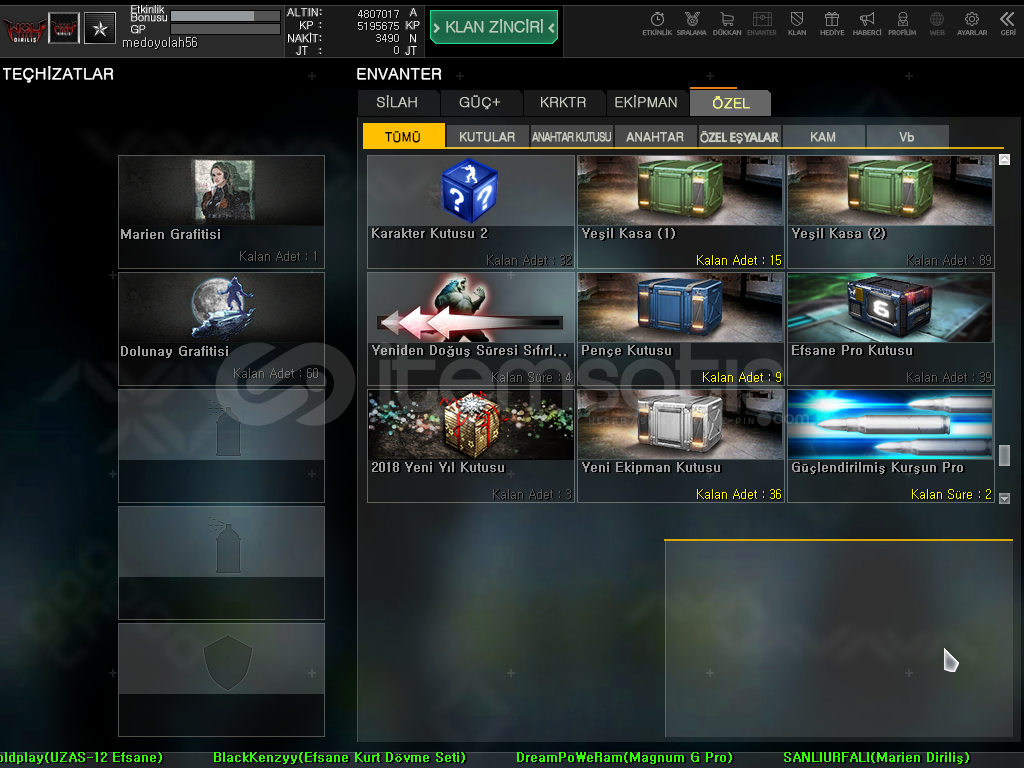Select the Marien Grafitisi equipment slot
The width and height of the screenshot is (1024, 768).
221,212
